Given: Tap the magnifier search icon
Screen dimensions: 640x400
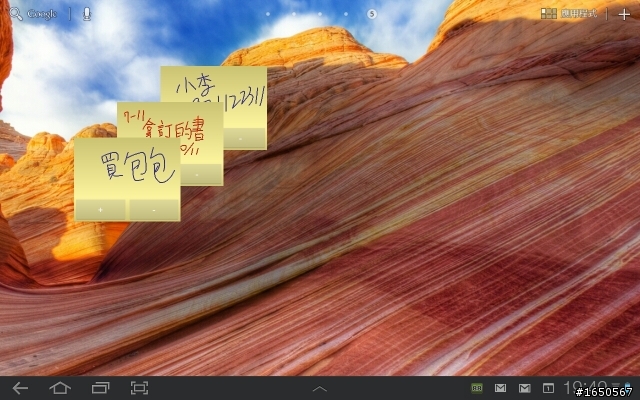Looking at the screenshot, I should tap(16, 14).
